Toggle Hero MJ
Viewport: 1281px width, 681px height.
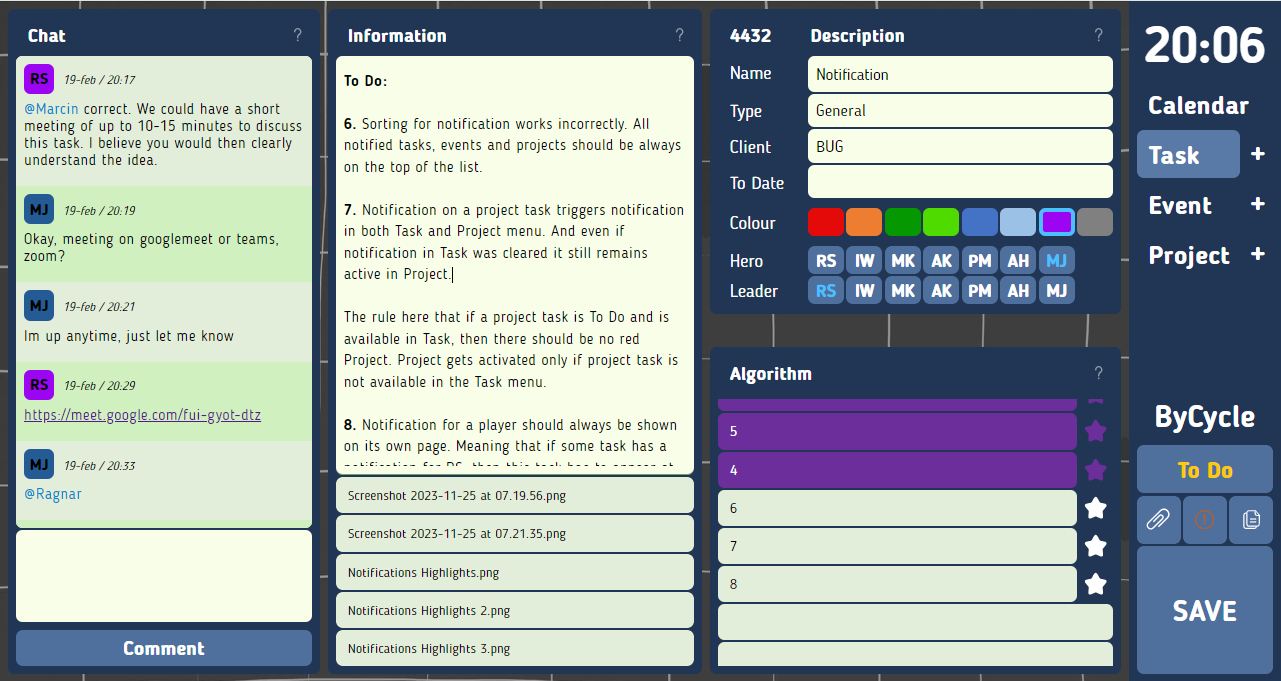coord(1057,261)
